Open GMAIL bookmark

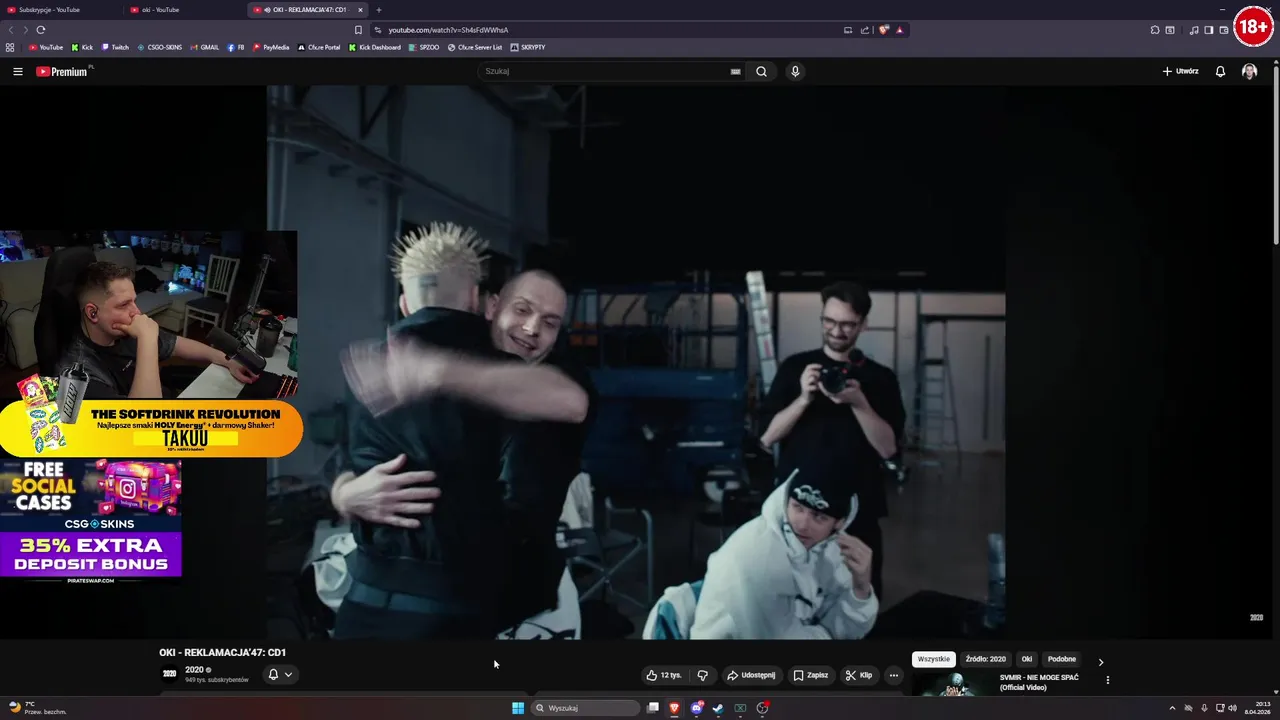(204, 47)
